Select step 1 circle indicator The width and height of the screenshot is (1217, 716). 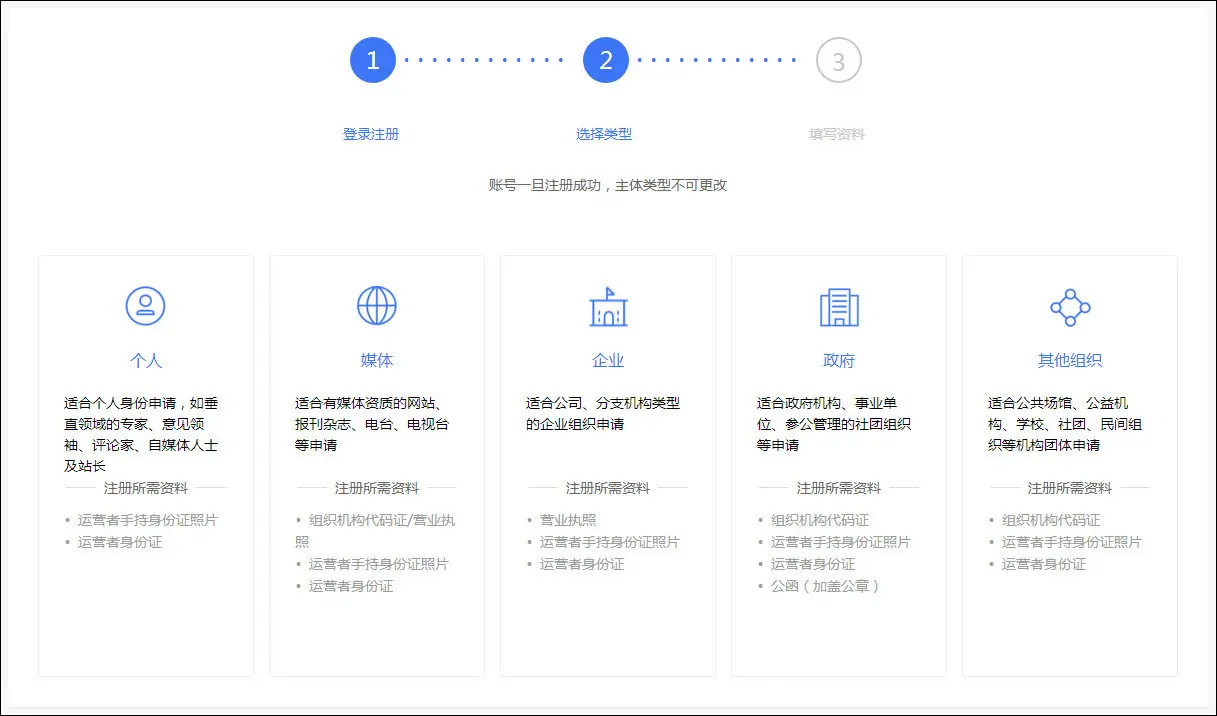373,61
